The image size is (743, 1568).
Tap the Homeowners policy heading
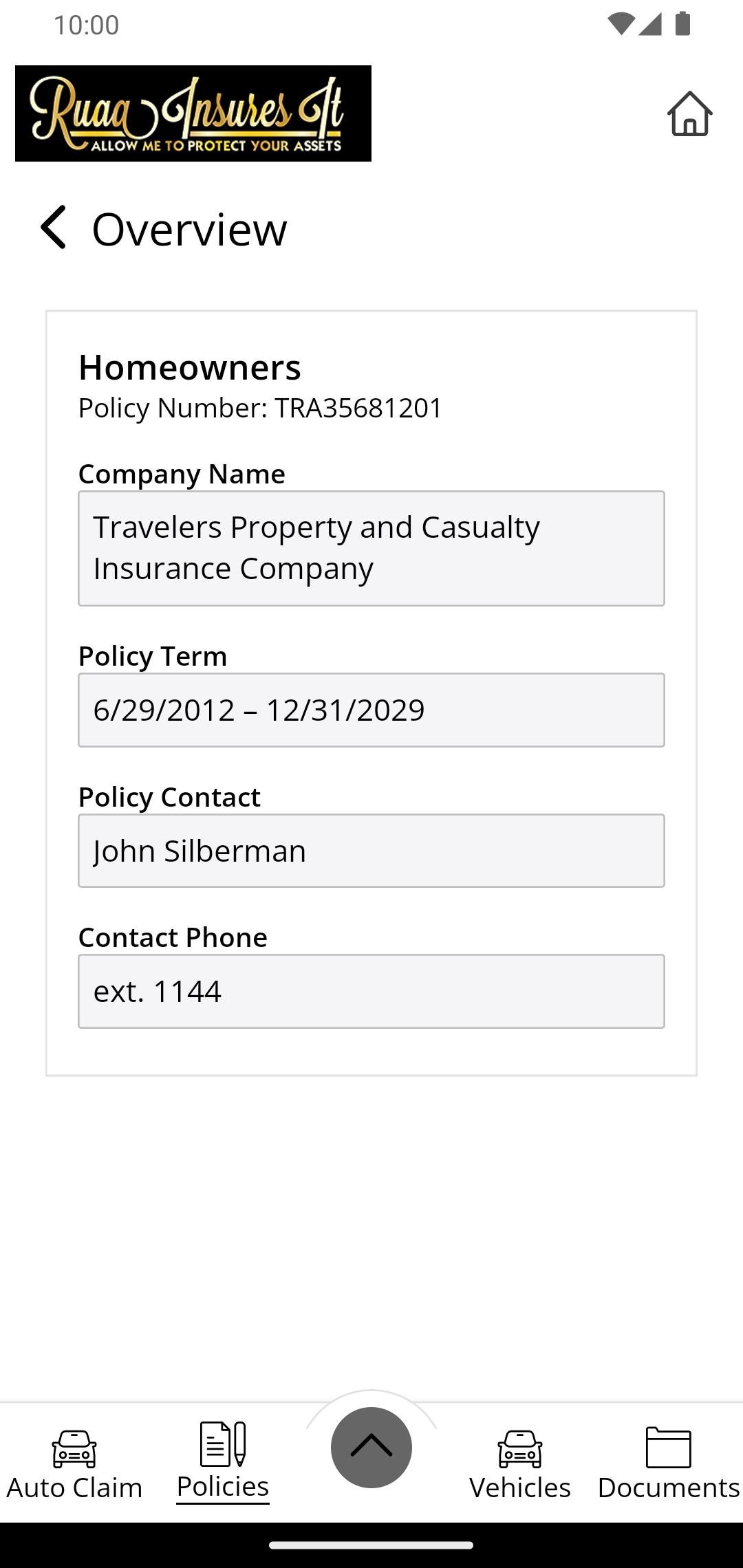190,367
